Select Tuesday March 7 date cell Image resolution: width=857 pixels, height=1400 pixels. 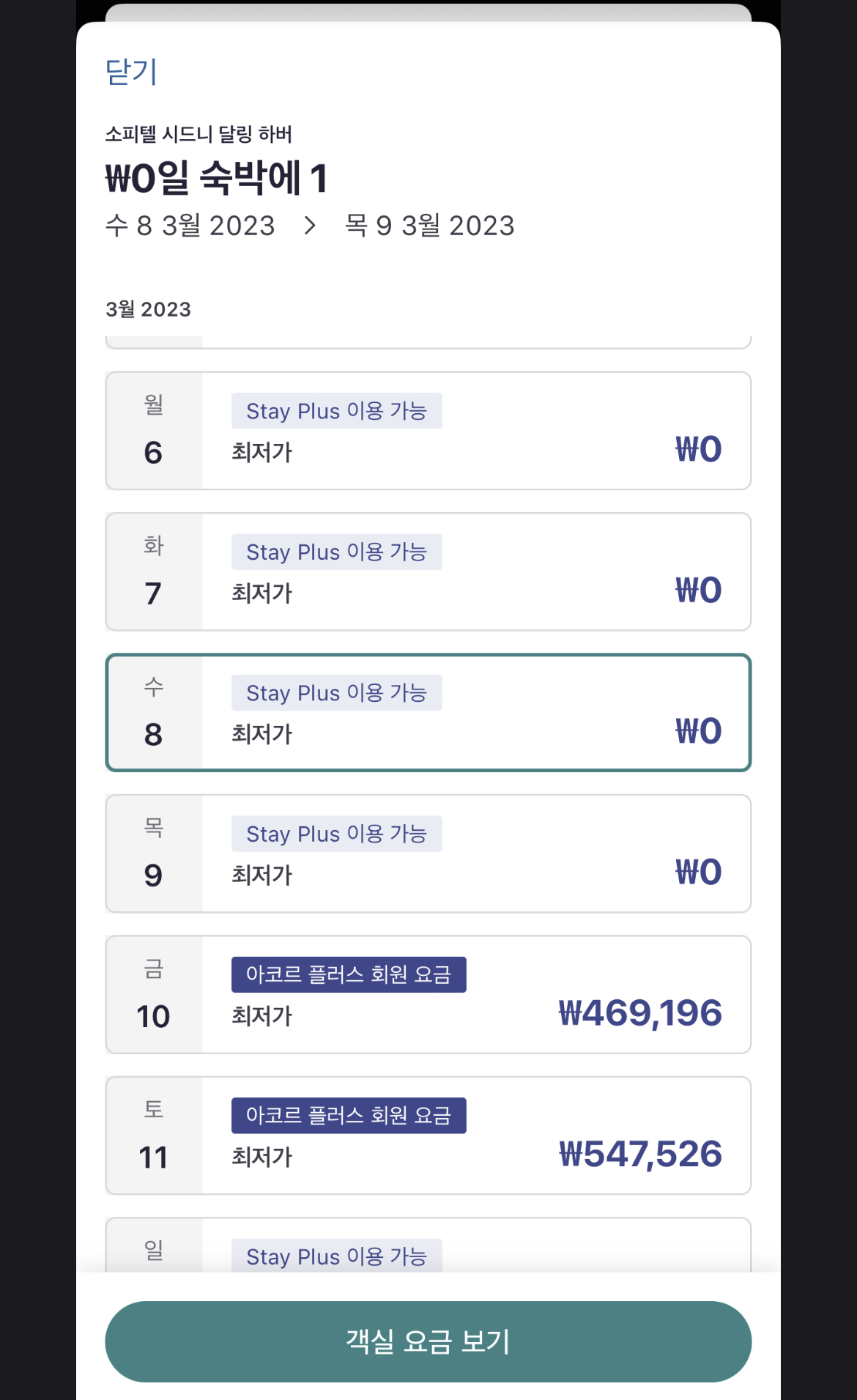428,571
